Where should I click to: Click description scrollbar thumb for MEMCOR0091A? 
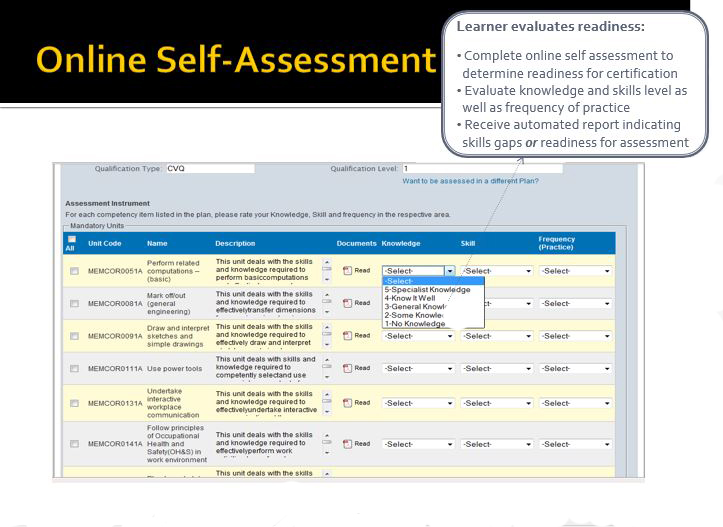coord(327,334)
